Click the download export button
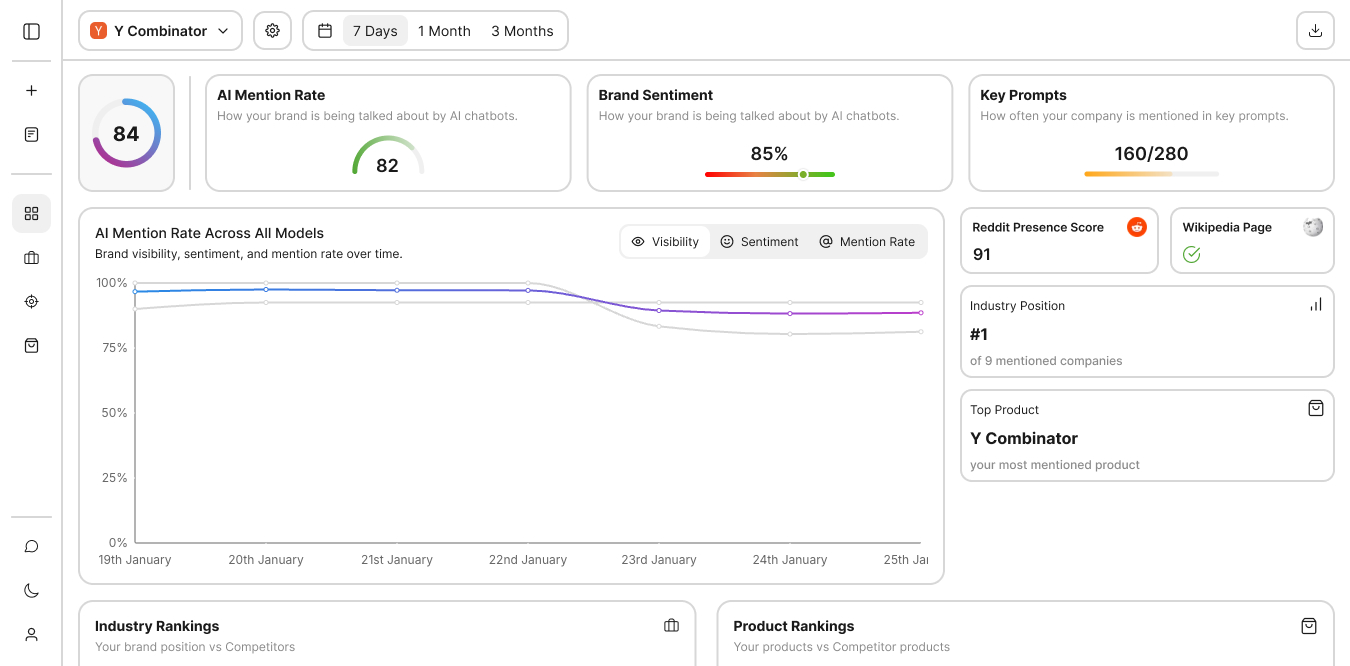The height and width of the screenshot is (666, 1350). tap(1315, 31)
